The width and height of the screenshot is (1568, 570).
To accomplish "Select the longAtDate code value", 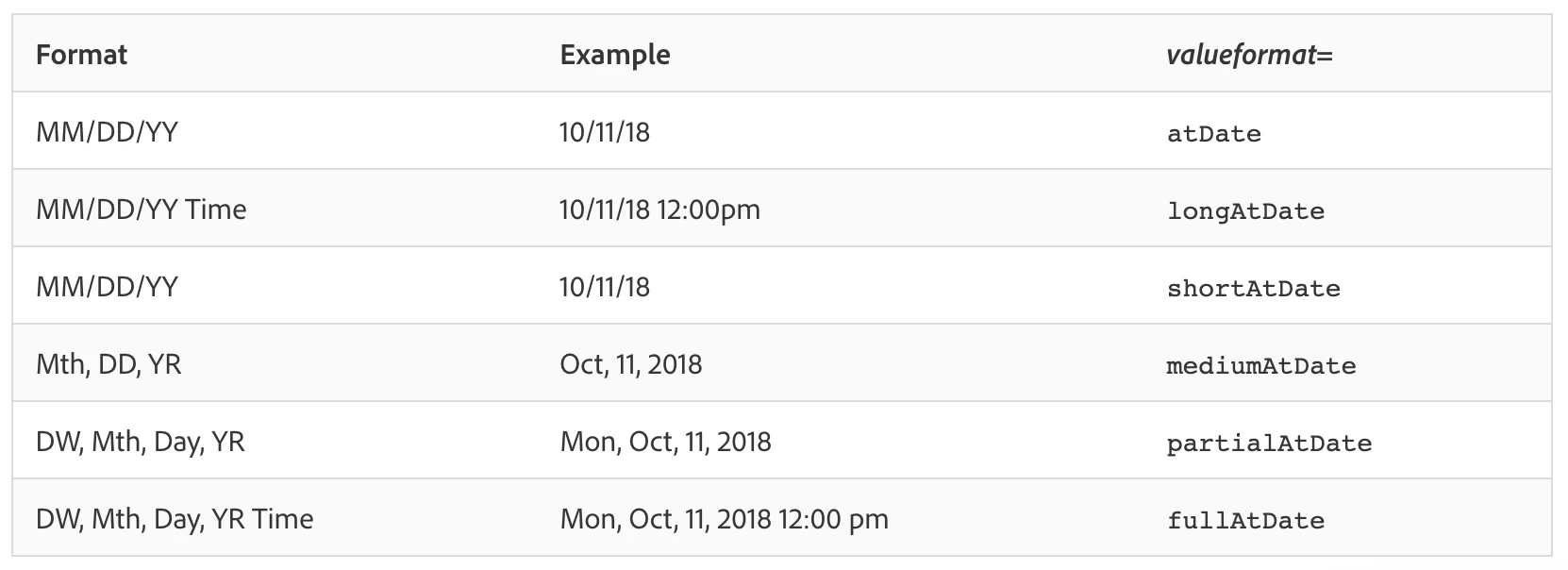I will [x=1245, y=211].
